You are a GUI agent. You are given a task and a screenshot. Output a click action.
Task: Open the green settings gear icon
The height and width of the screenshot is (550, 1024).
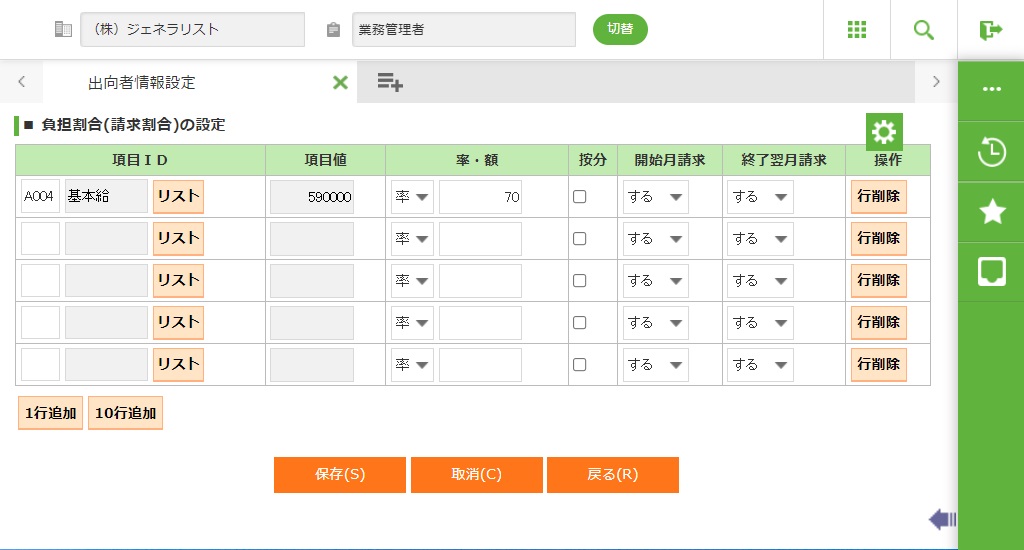(x=884, y=132)
